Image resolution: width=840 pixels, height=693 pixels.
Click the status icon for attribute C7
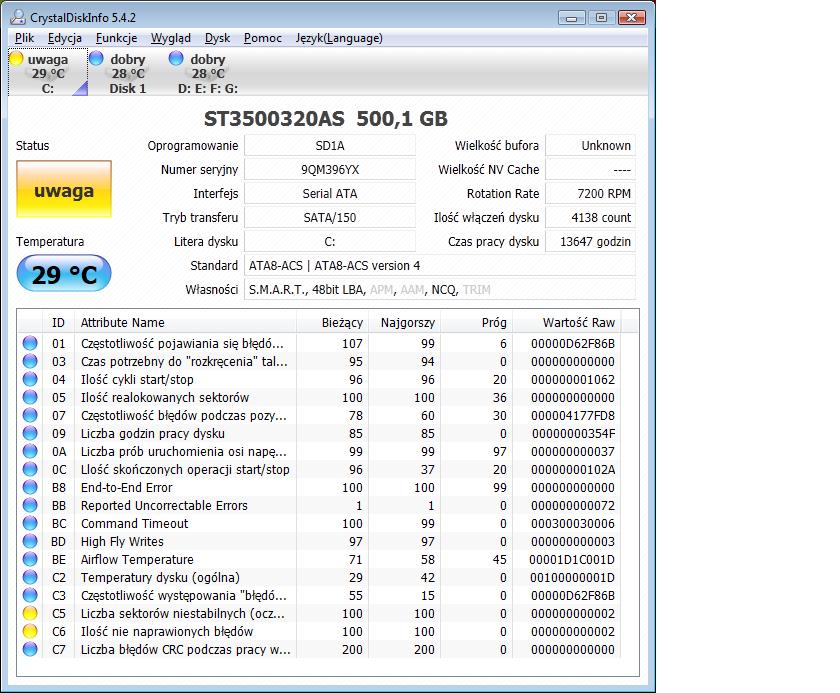30,649
